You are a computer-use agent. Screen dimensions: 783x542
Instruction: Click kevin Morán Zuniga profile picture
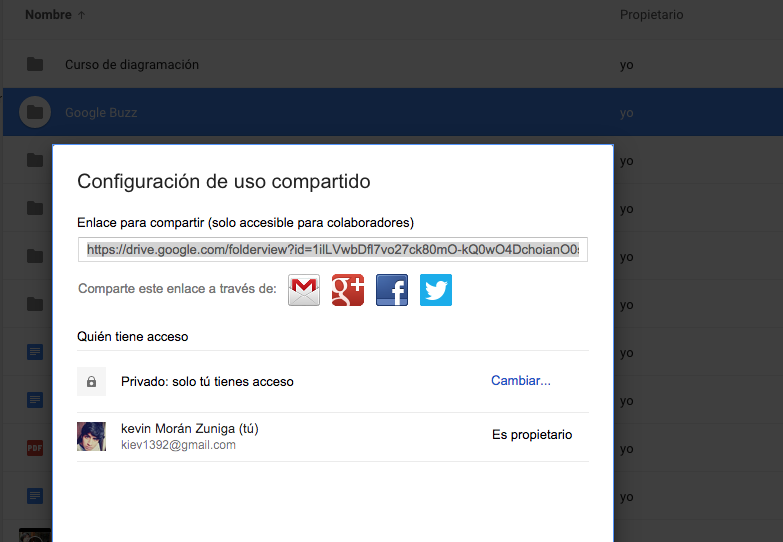click(x=91, y=436)
